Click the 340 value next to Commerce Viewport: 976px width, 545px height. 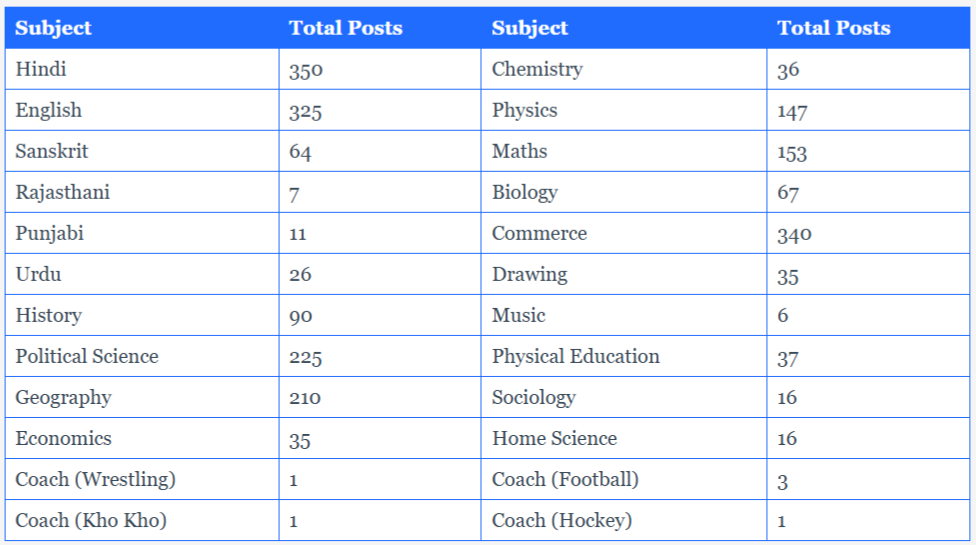point(868,233)
